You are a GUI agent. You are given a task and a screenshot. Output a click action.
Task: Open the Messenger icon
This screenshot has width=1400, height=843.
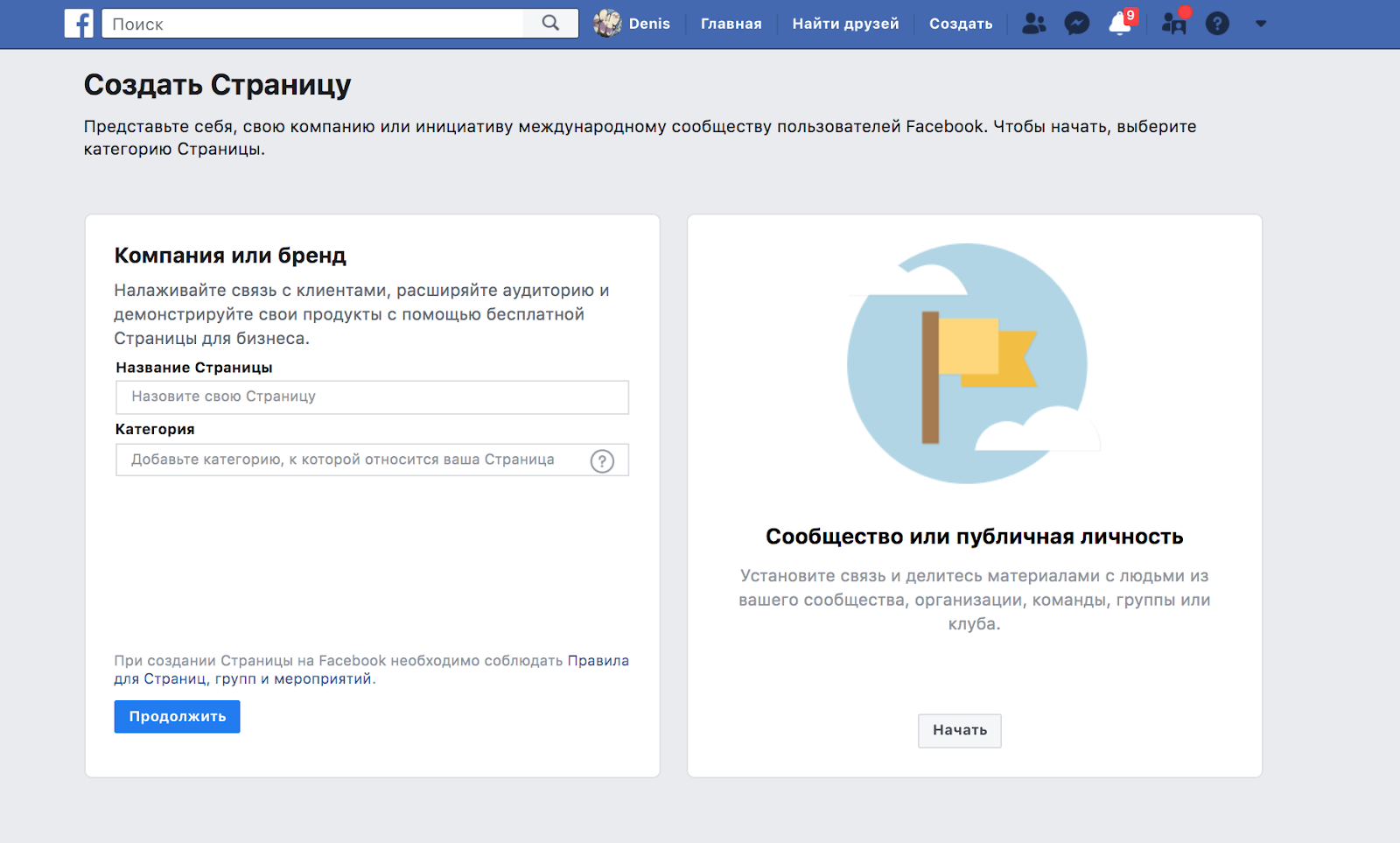(1076, 24)
